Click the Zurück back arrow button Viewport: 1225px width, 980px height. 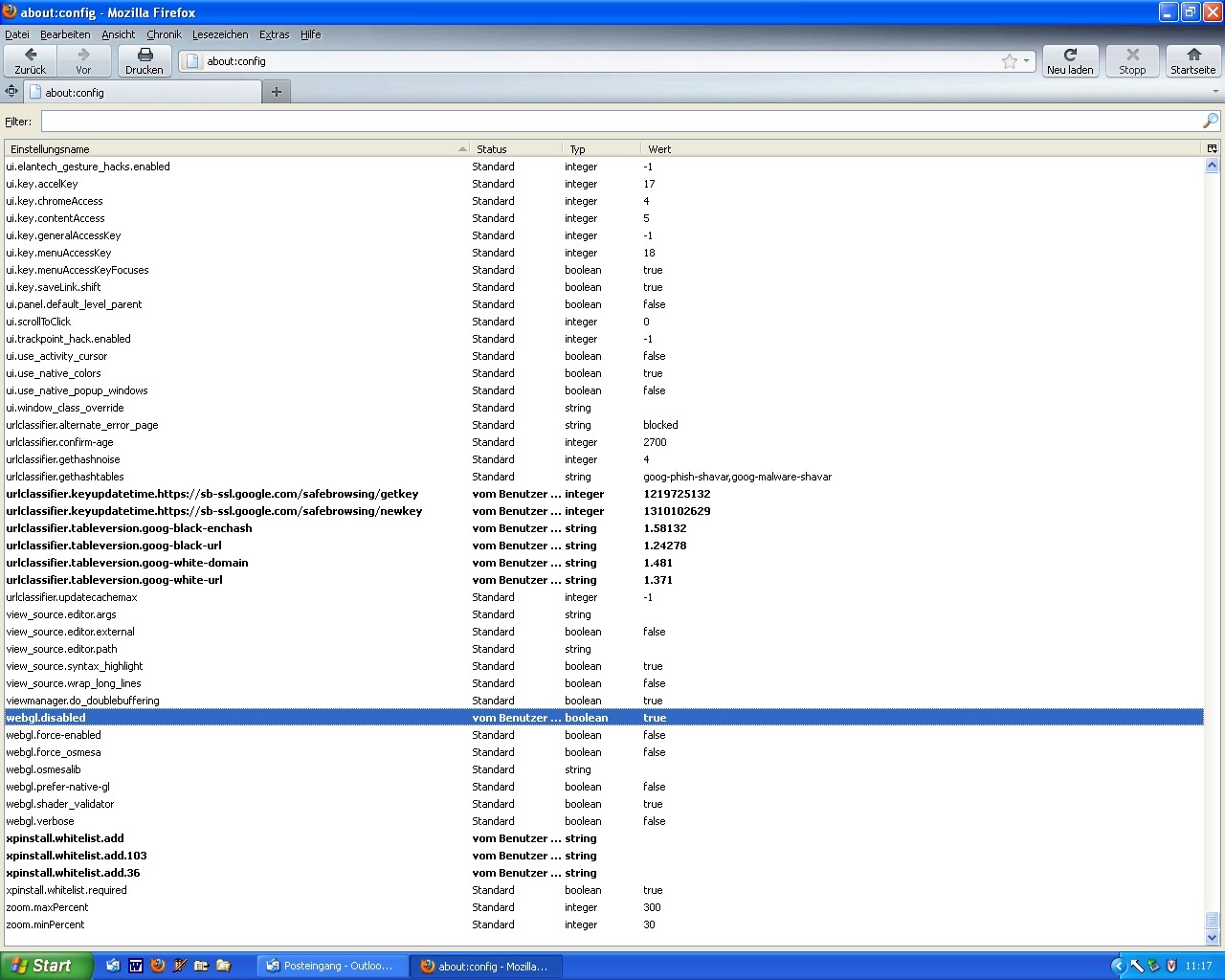click(31, 56)
